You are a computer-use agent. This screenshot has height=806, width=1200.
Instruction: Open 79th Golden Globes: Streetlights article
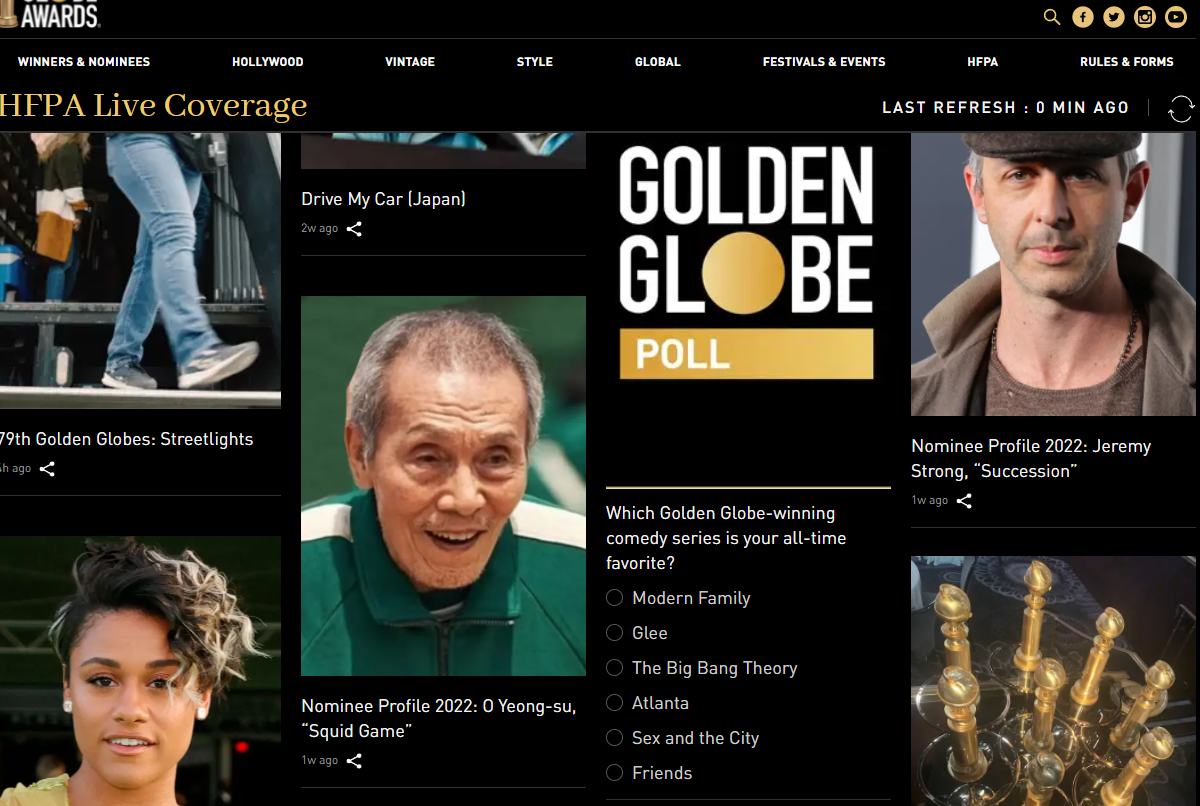pos(126,439)
